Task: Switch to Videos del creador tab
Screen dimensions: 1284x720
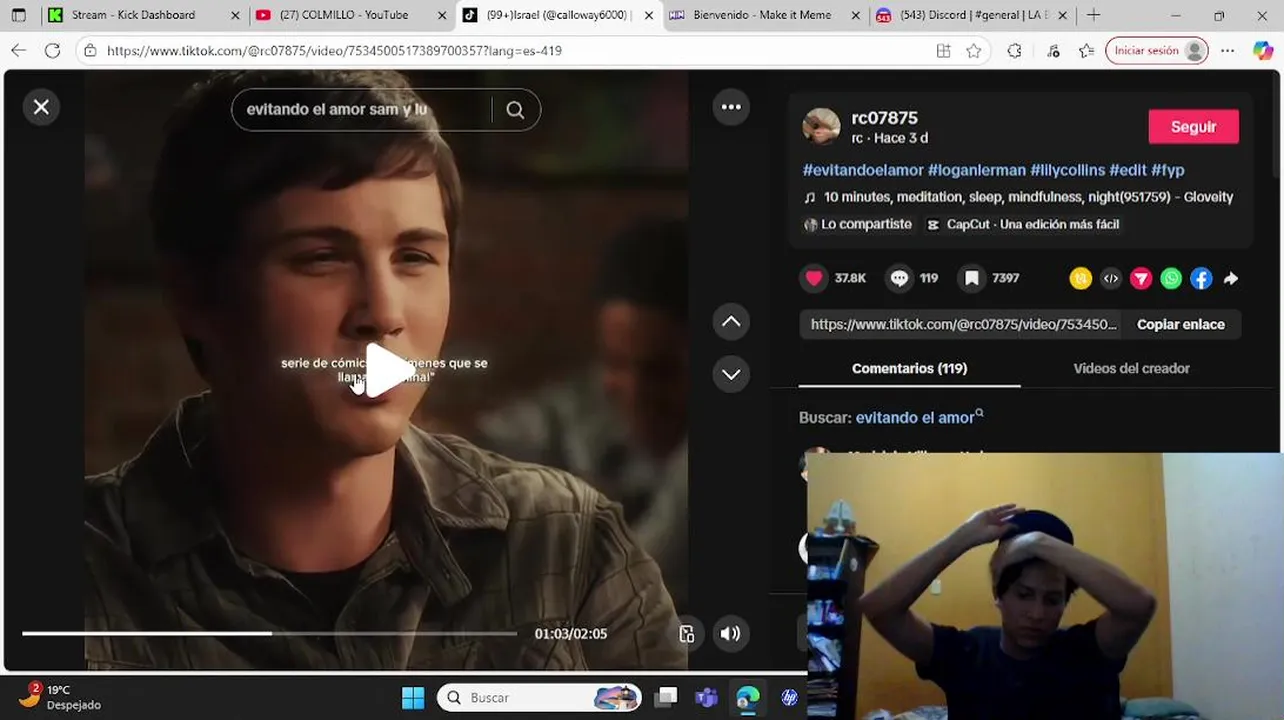Action: [x=1131, y=368]
